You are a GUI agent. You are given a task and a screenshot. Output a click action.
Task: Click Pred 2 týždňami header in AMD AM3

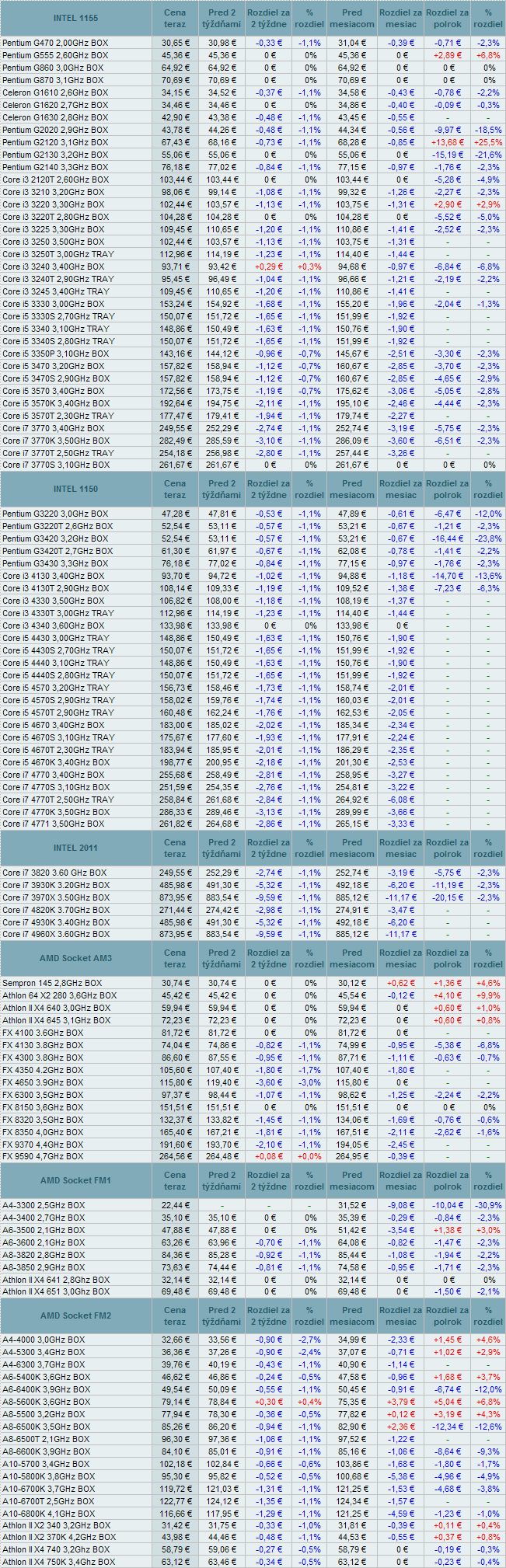pos(222,958)
